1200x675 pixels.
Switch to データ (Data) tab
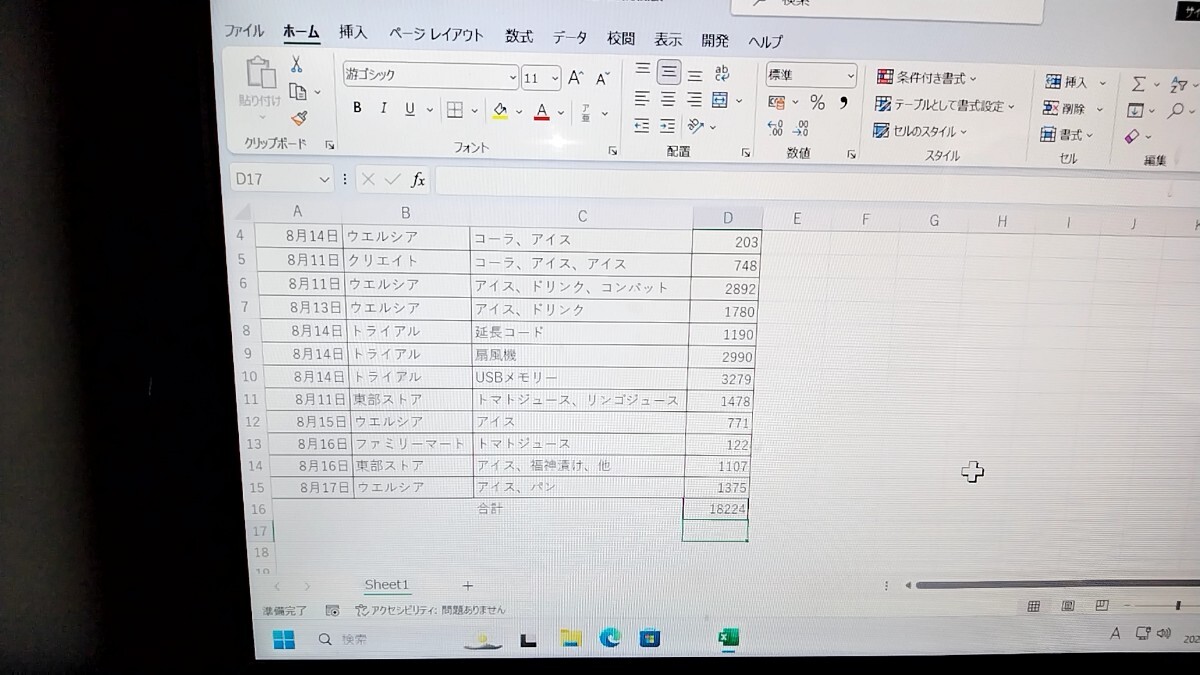point(570,38)
